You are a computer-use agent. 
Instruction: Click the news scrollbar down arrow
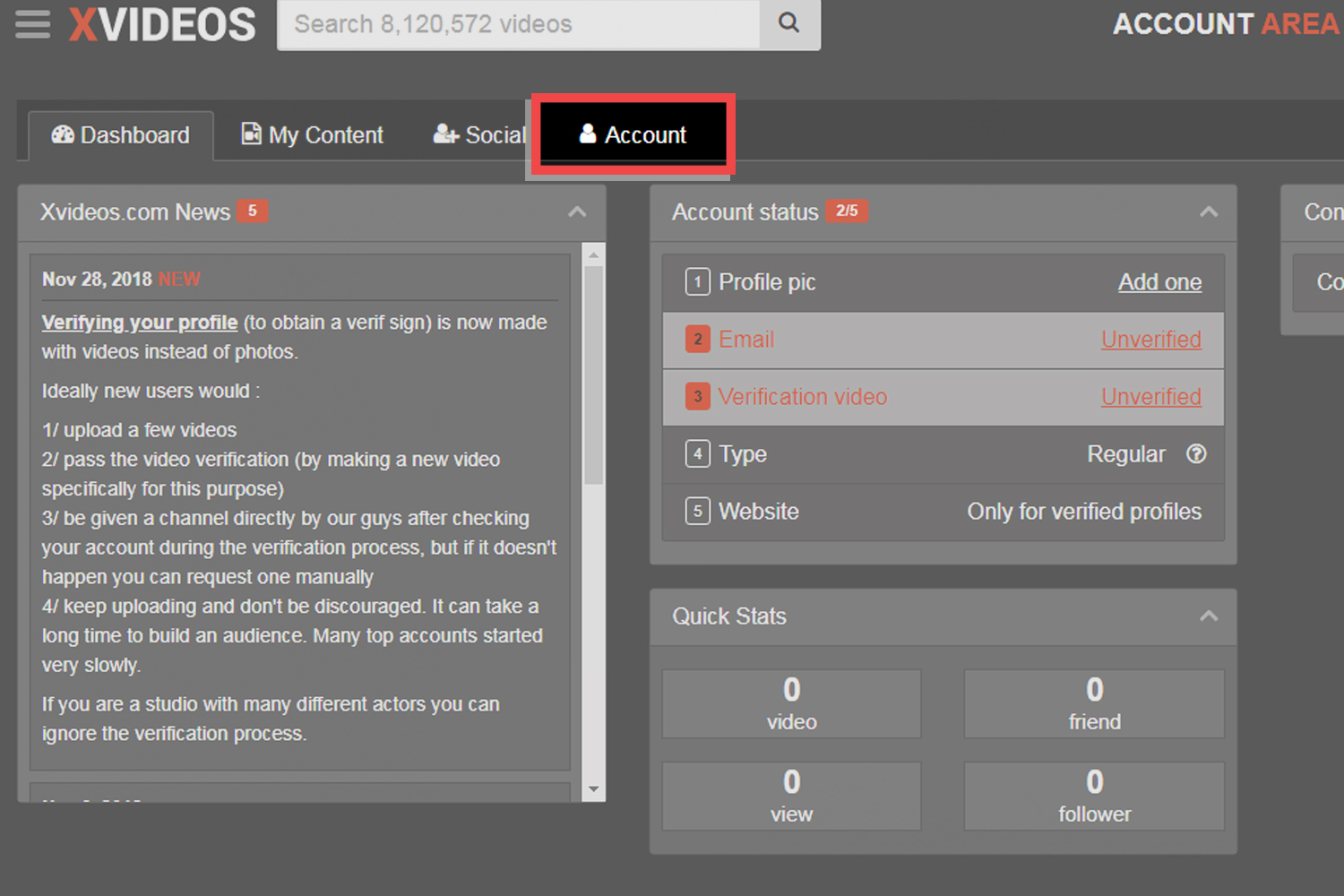click(x=593, y=789)
